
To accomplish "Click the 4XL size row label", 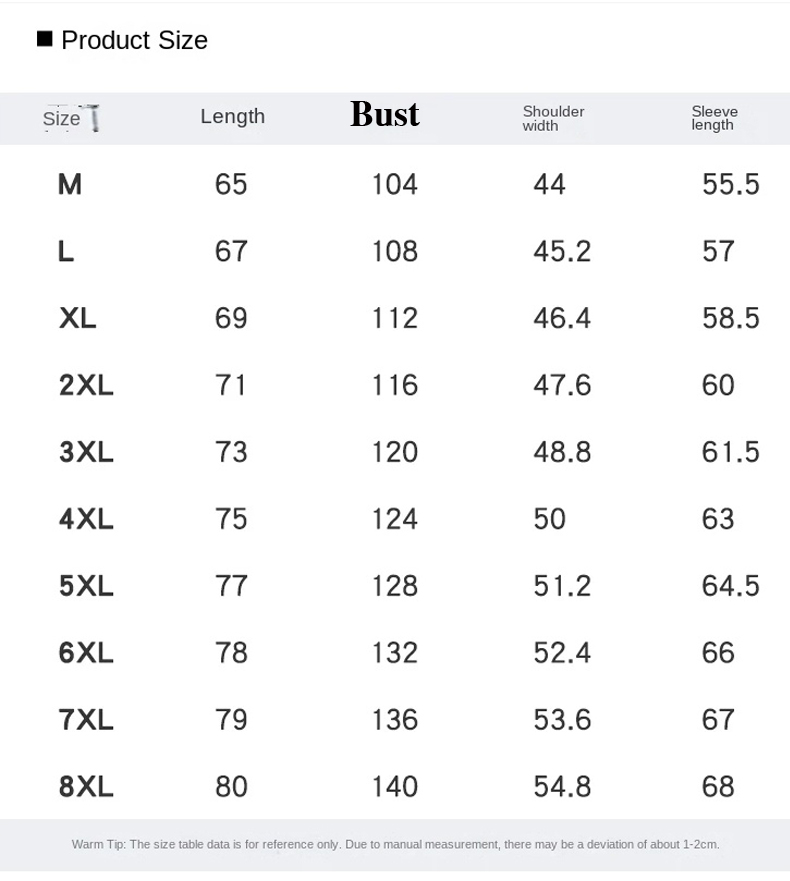I will point(86,519).
